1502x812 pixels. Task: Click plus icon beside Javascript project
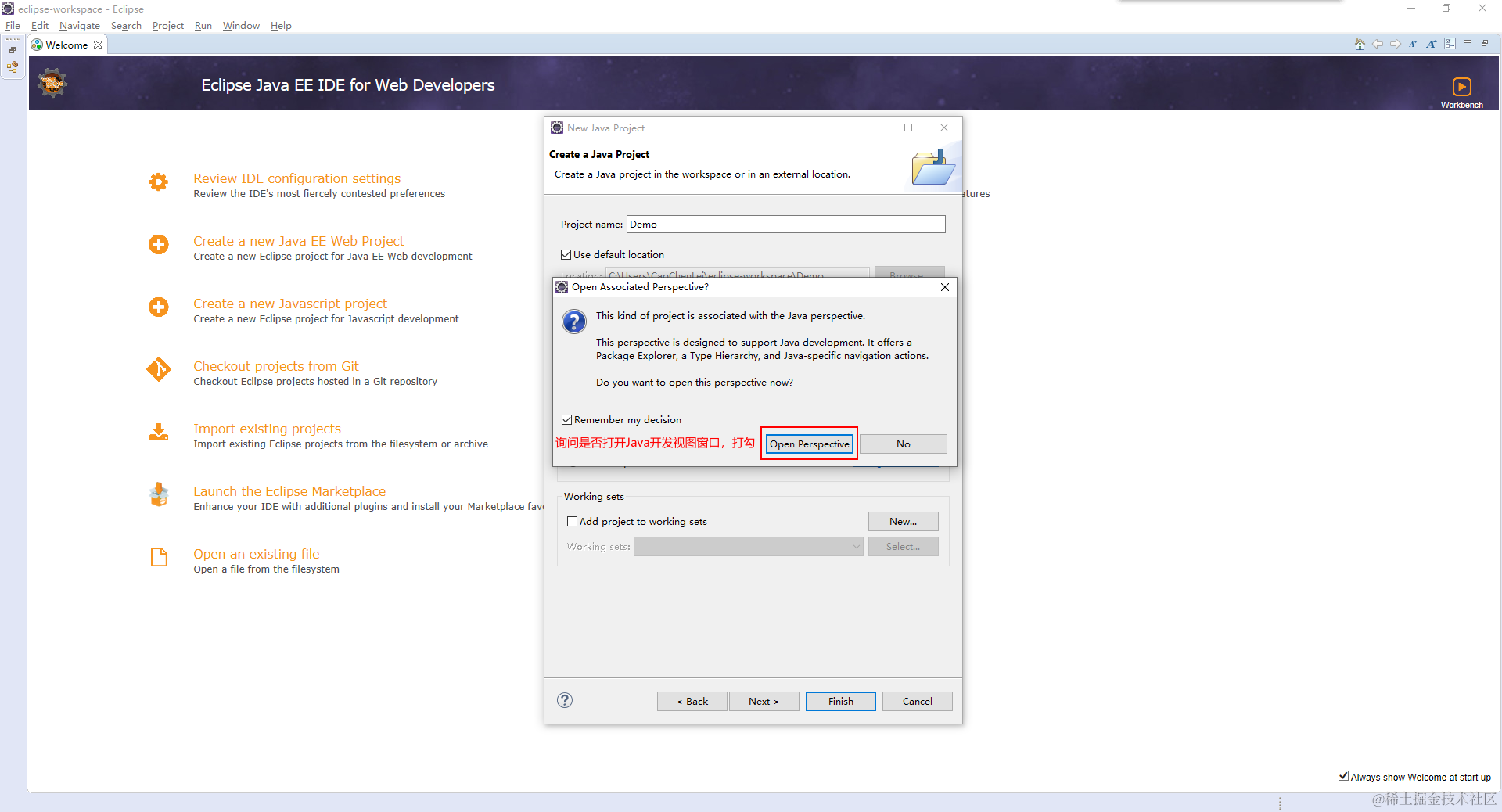(x=159, y=307)
